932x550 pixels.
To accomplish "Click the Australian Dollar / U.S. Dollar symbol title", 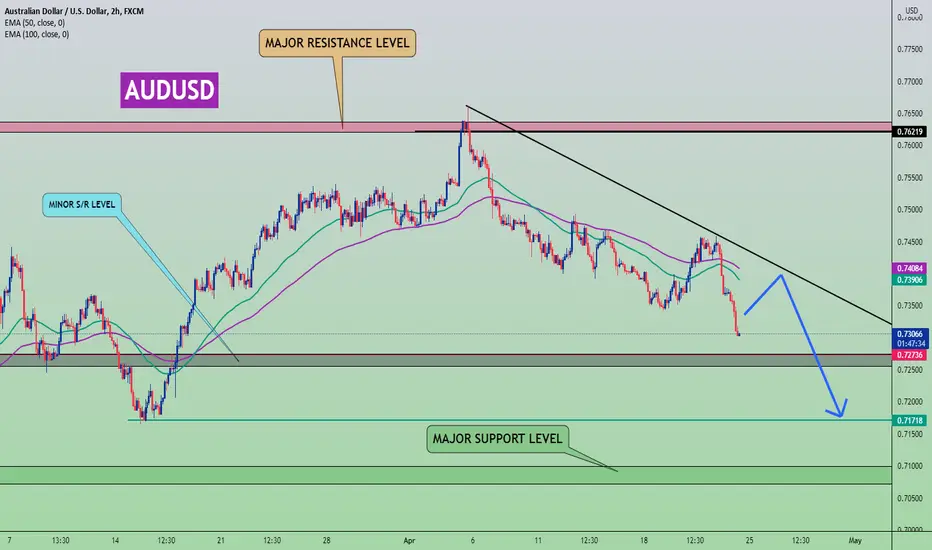I will [74, 11].
